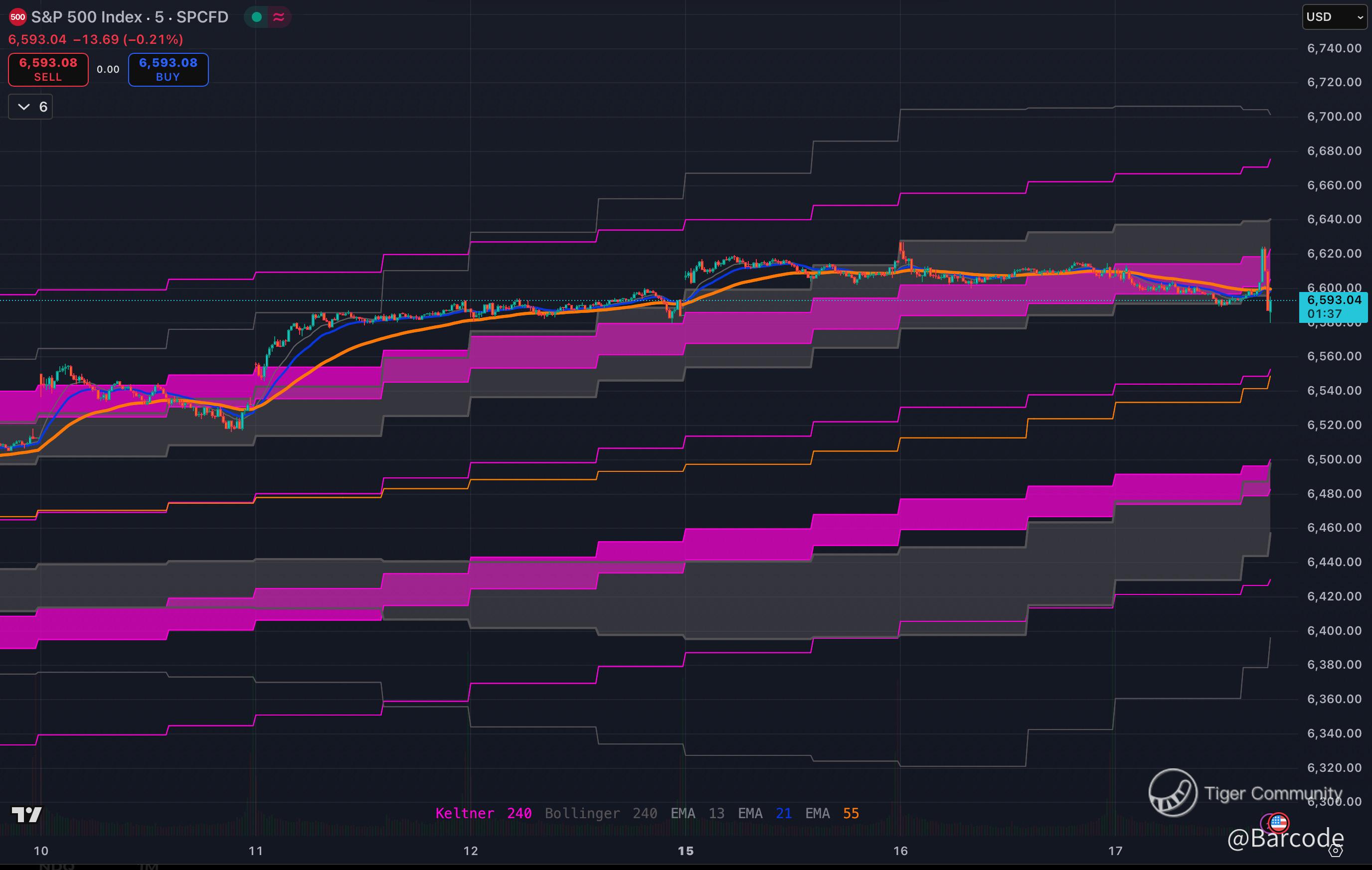Click date 15 on the time axis
This screenshot has height=870, width=1372.
[686, 851]
